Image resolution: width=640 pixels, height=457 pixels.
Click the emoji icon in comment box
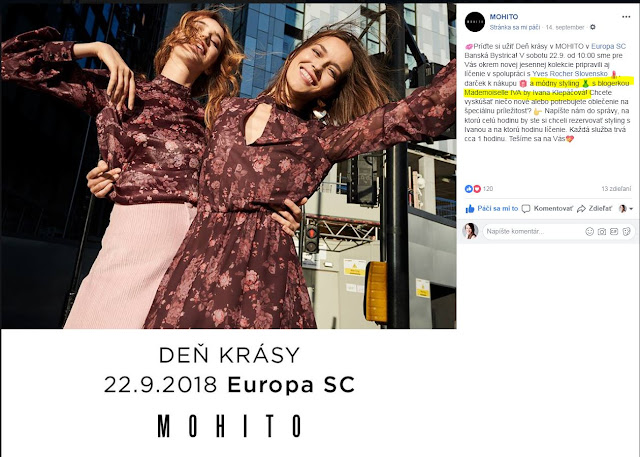coord(589,231)
